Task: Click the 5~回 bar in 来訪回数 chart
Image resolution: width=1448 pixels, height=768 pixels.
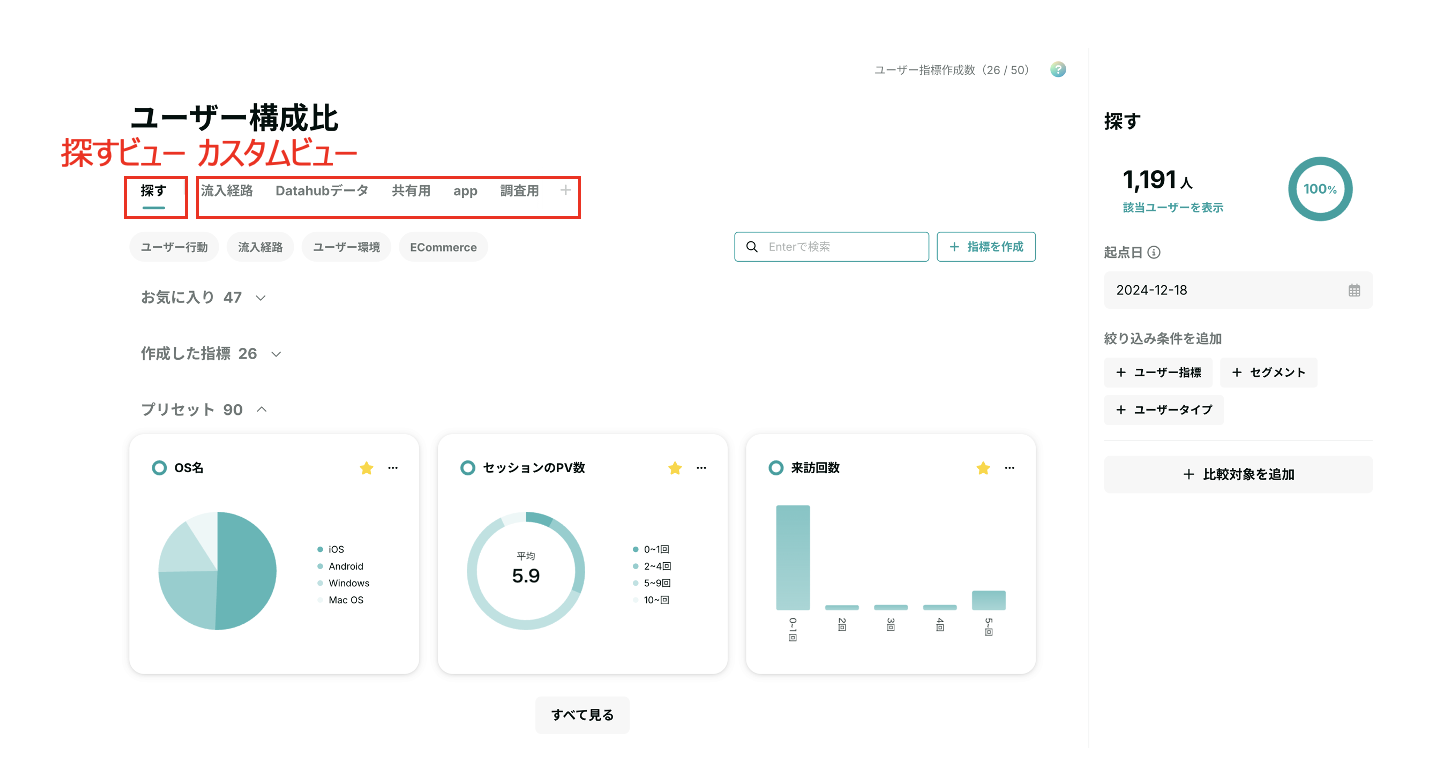Action: click(989, 600)
